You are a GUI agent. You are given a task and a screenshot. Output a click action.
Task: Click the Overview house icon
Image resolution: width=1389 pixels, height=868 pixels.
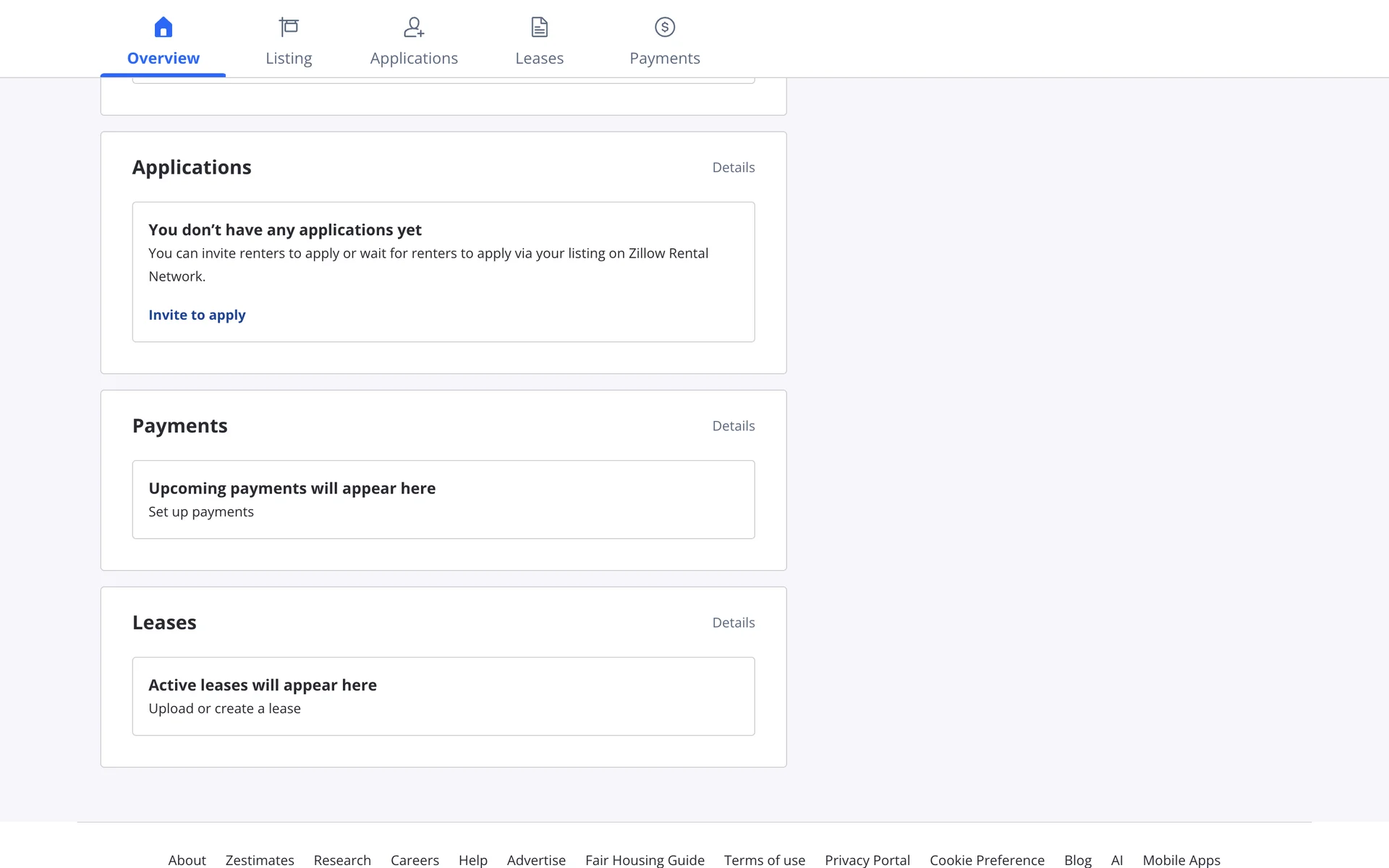click(163, 27)
